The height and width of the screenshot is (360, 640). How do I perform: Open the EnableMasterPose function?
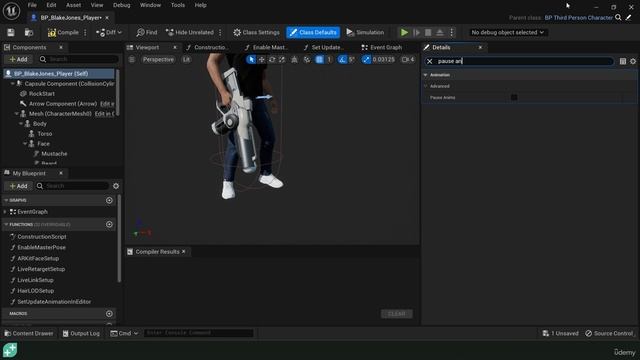(x=41, y=247)
